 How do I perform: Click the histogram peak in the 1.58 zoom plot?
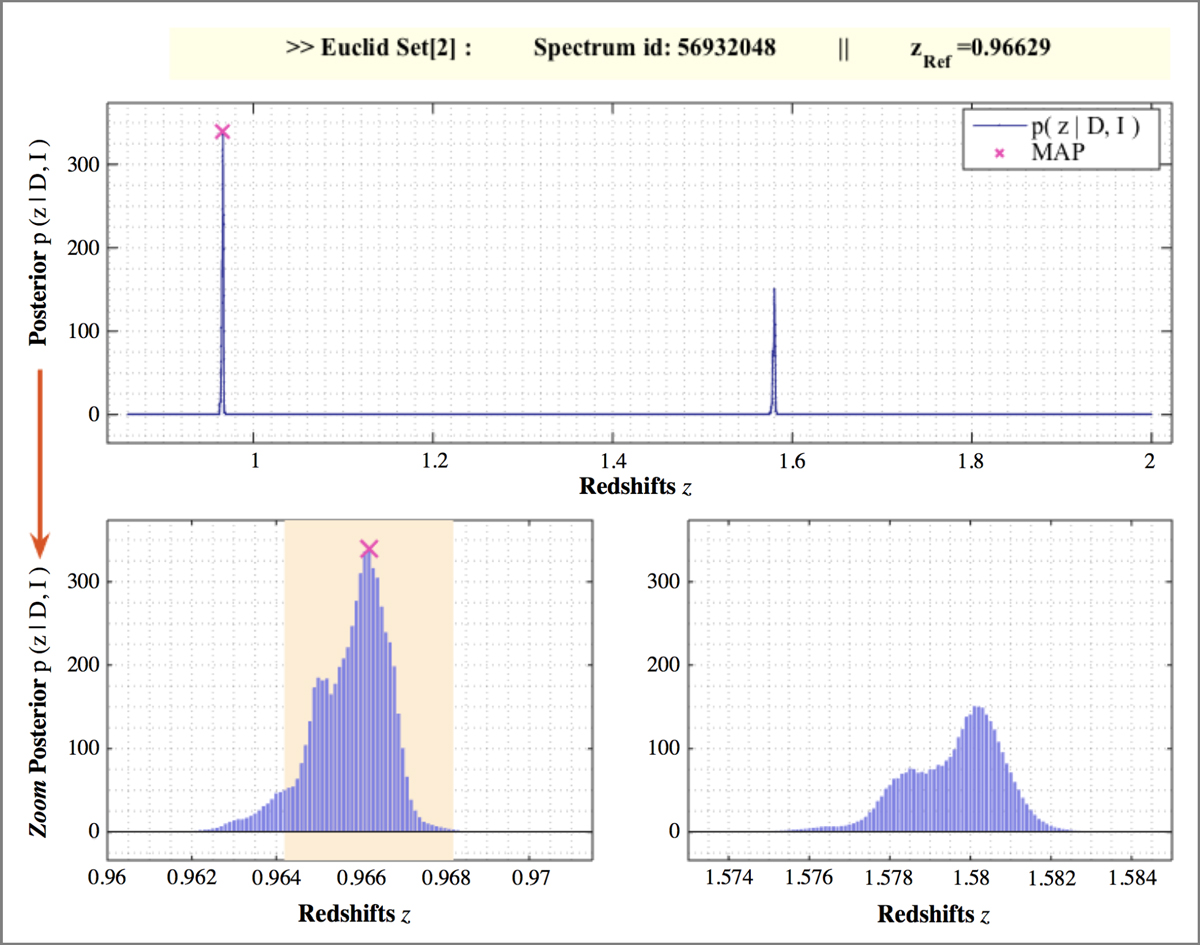pyautogui.click(x=977, y=712)
